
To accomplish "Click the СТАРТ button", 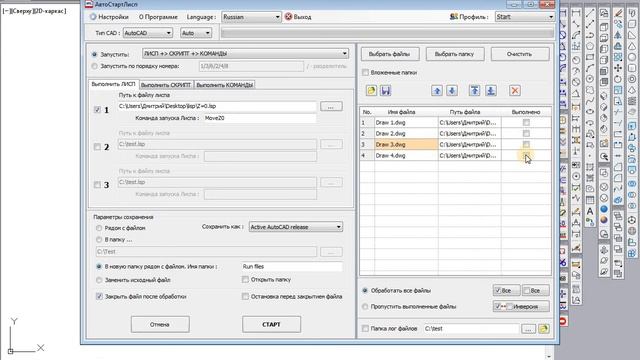I will click(x=271, y=324).
